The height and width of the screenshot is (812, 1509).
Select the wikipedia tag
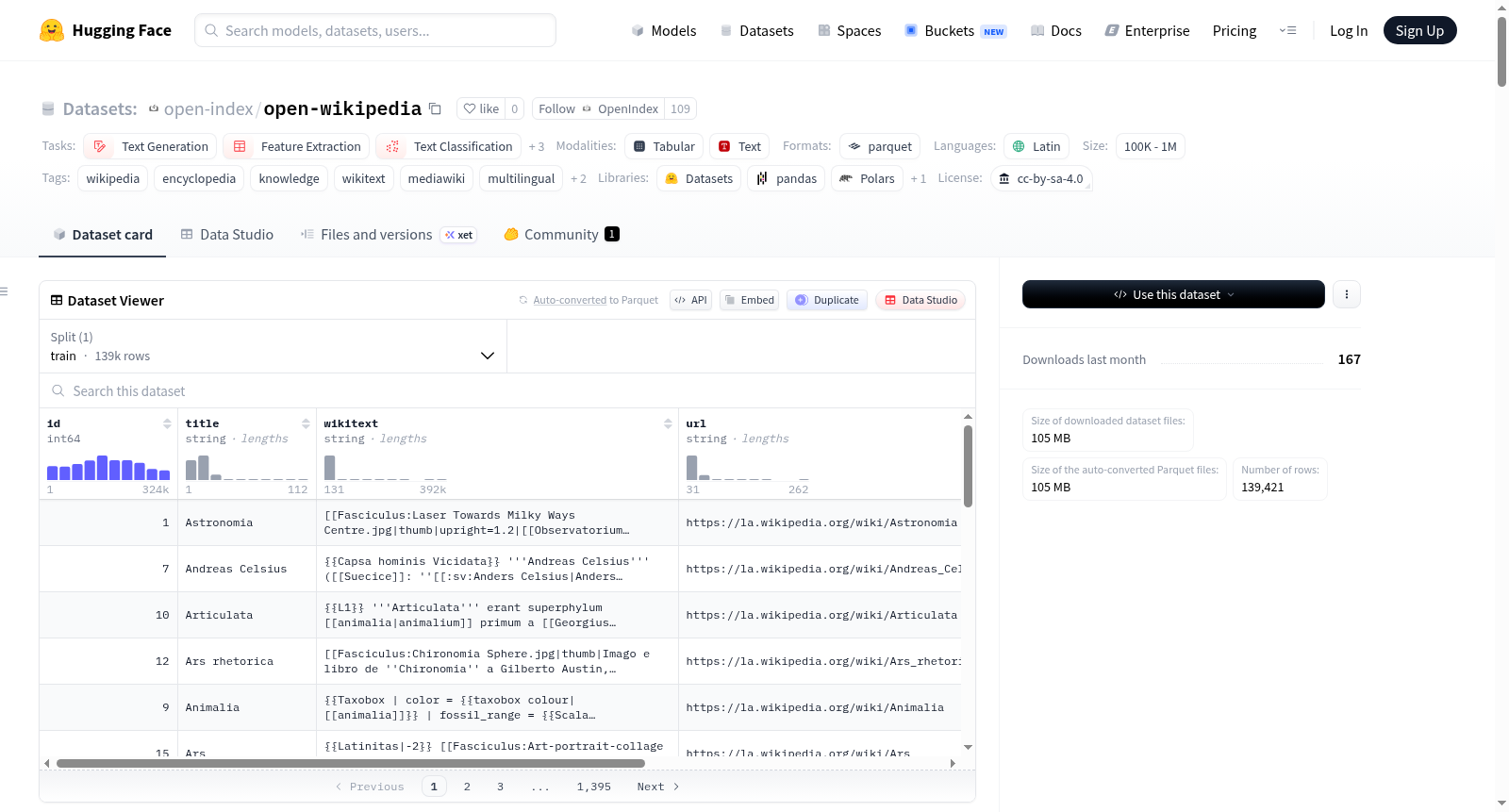click(112, 178)
